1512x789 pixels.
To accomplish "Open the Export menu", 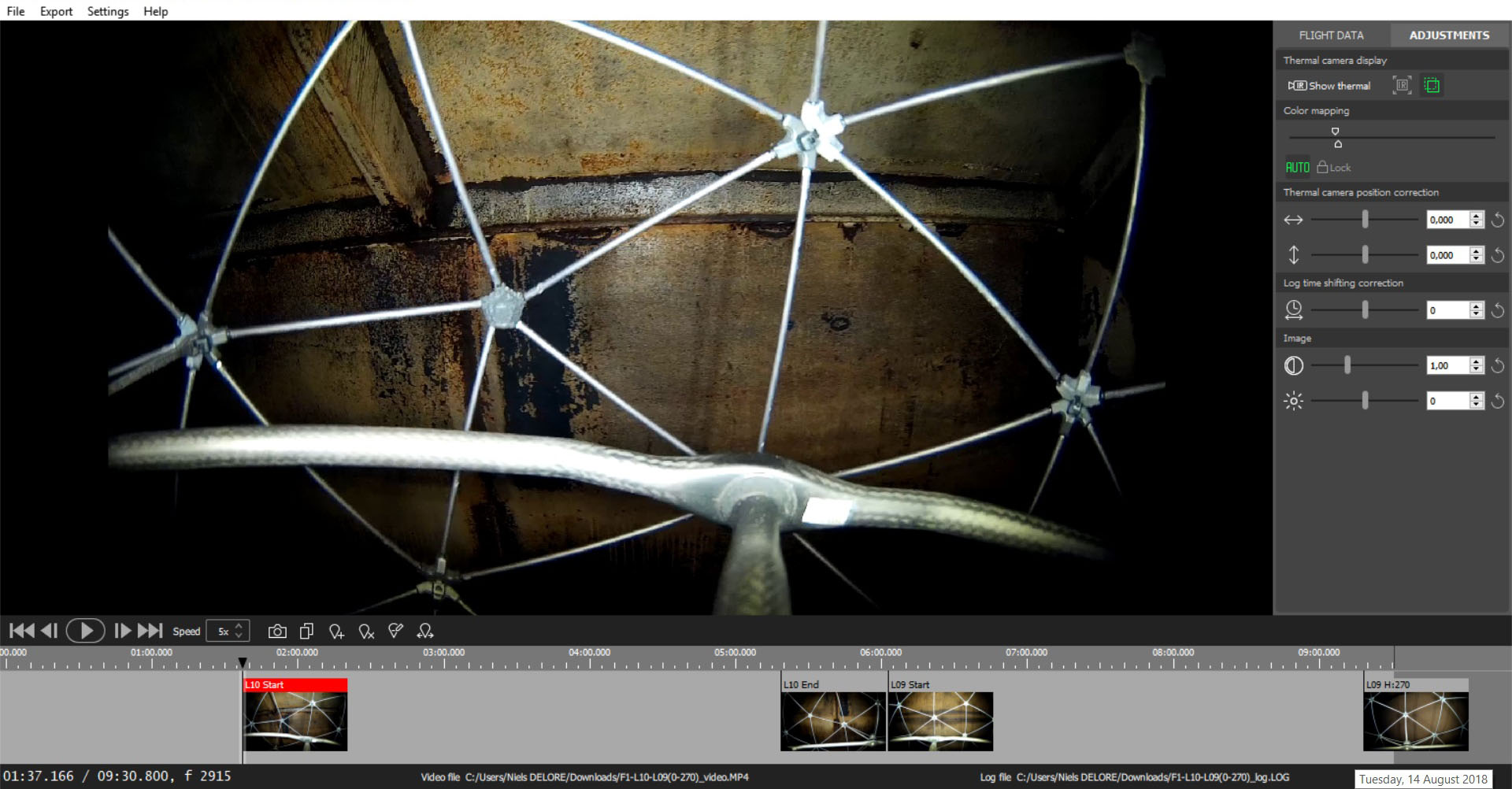I will point(56,11).
